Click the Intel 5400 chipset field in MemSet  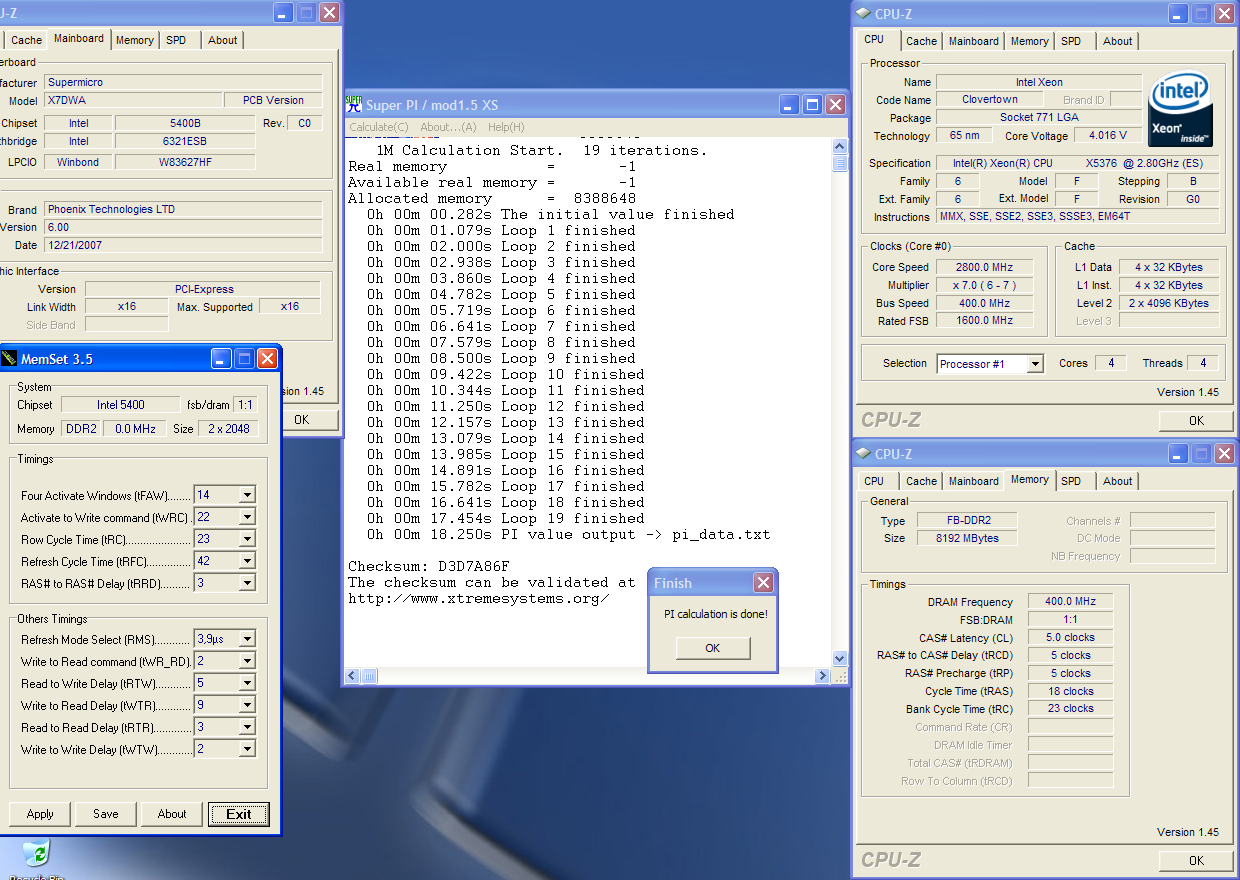click(x=120, y=405)
